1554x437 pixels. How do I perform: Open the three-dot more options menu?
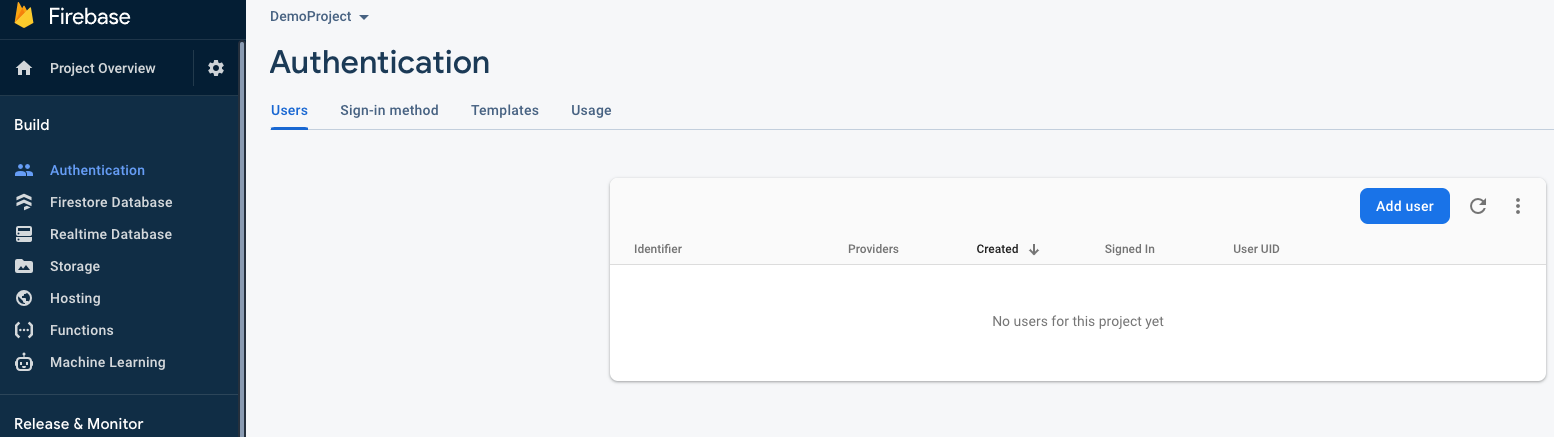[x=1518, y=206]
